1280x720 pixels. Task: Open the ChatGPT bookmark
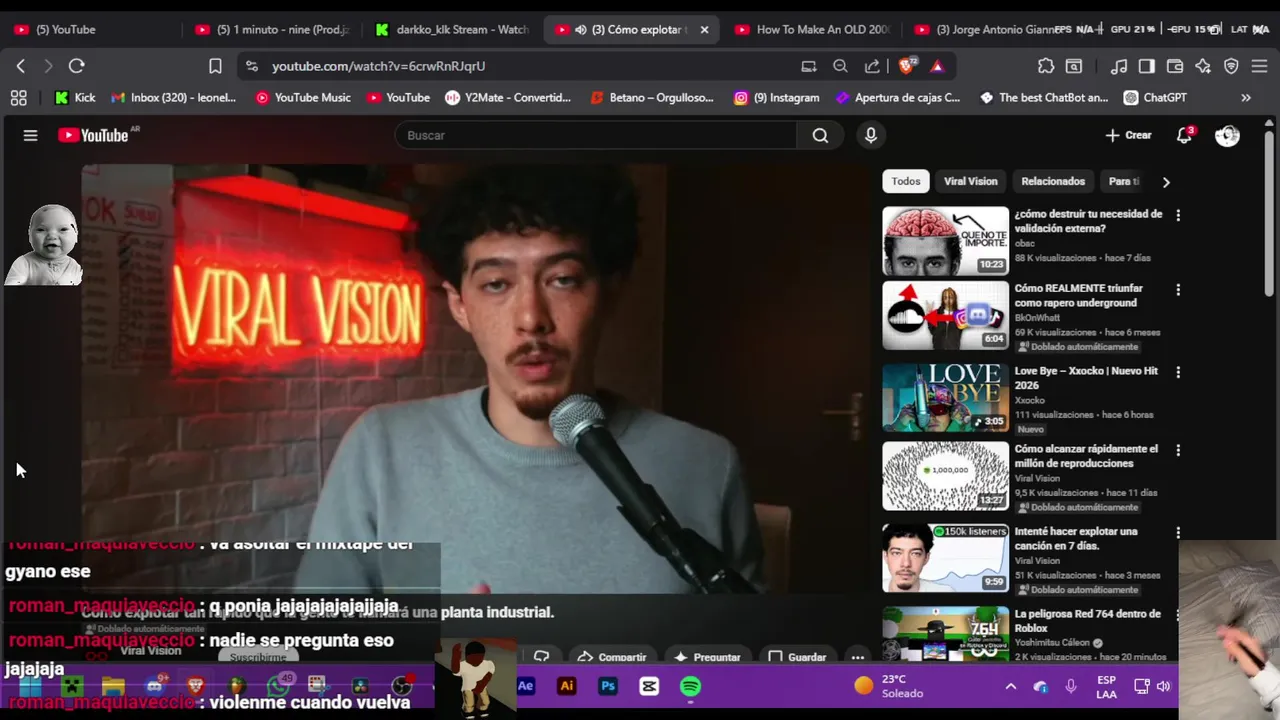click(x=1155, y=97)
